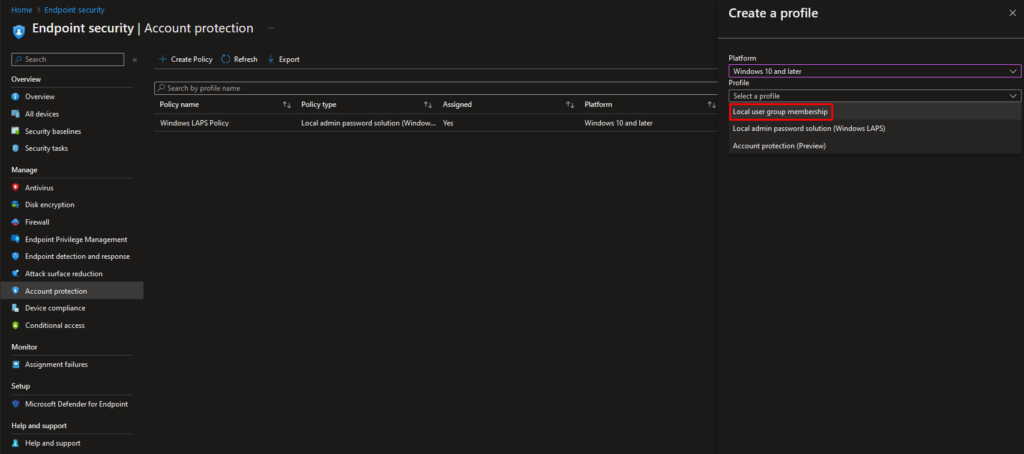Focus Search by profile name field
The width and height of the screenshot is (1024, 454).
click(436, 88)
